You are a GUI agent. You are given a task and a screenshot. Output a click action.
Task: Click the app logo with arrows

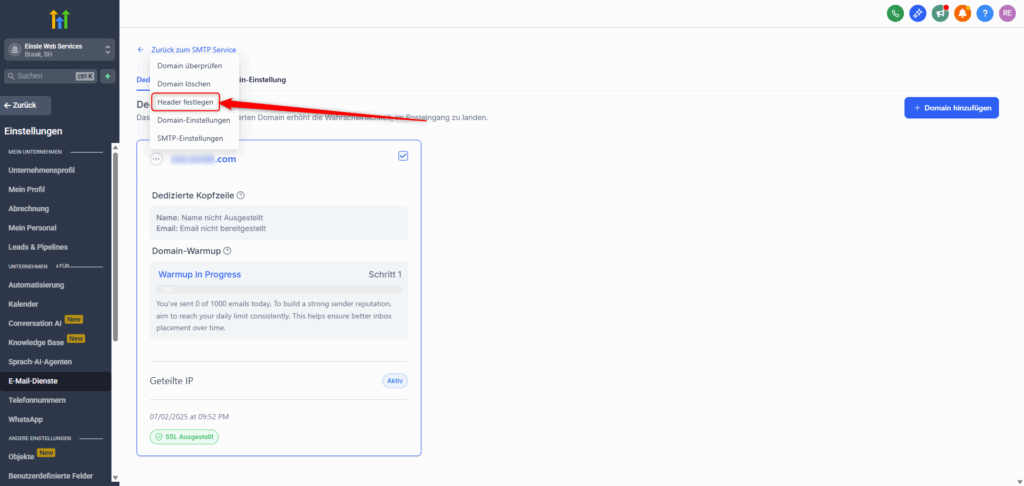[x=59, y=20]
